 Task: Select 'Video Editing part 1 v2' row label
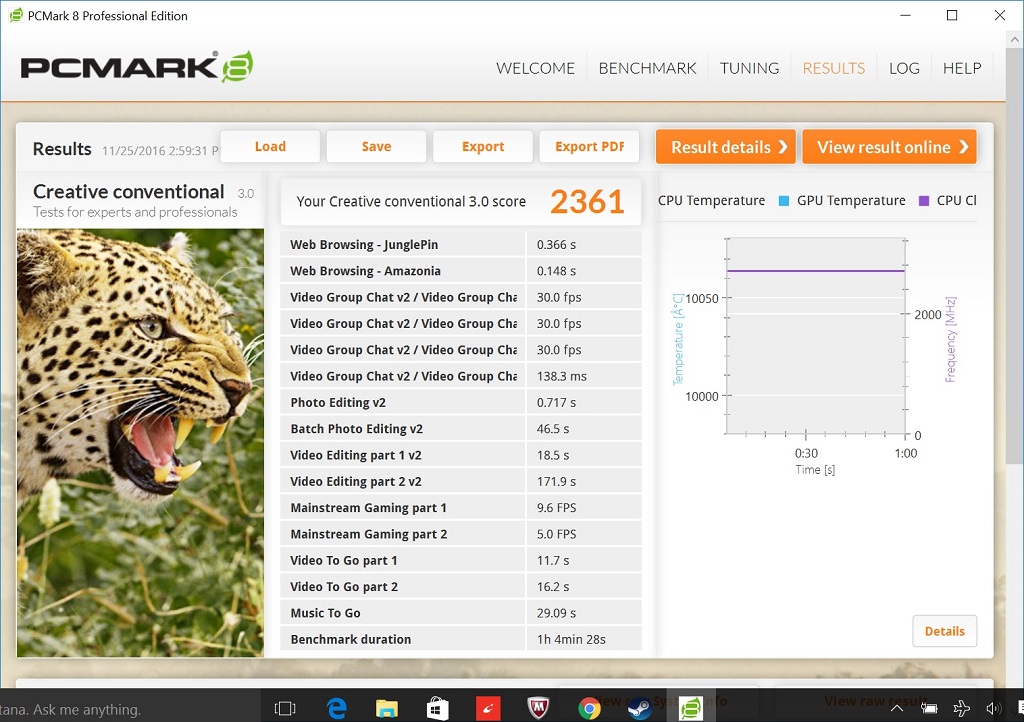pos(356,455)
